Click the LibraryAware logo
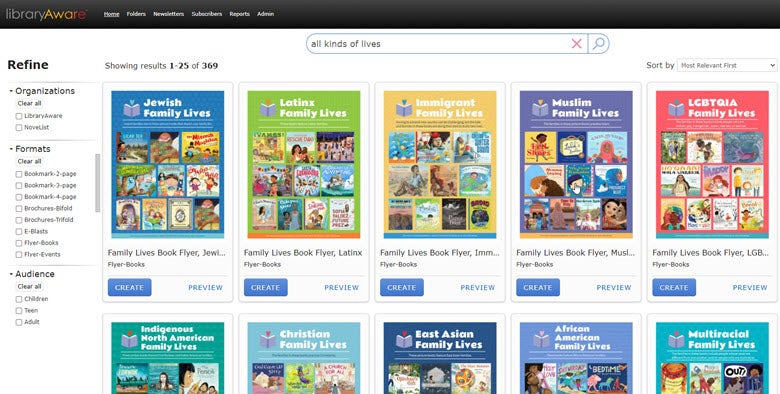Screen dimensions: 780x394 pyautogui.click(x=46, y=14)
